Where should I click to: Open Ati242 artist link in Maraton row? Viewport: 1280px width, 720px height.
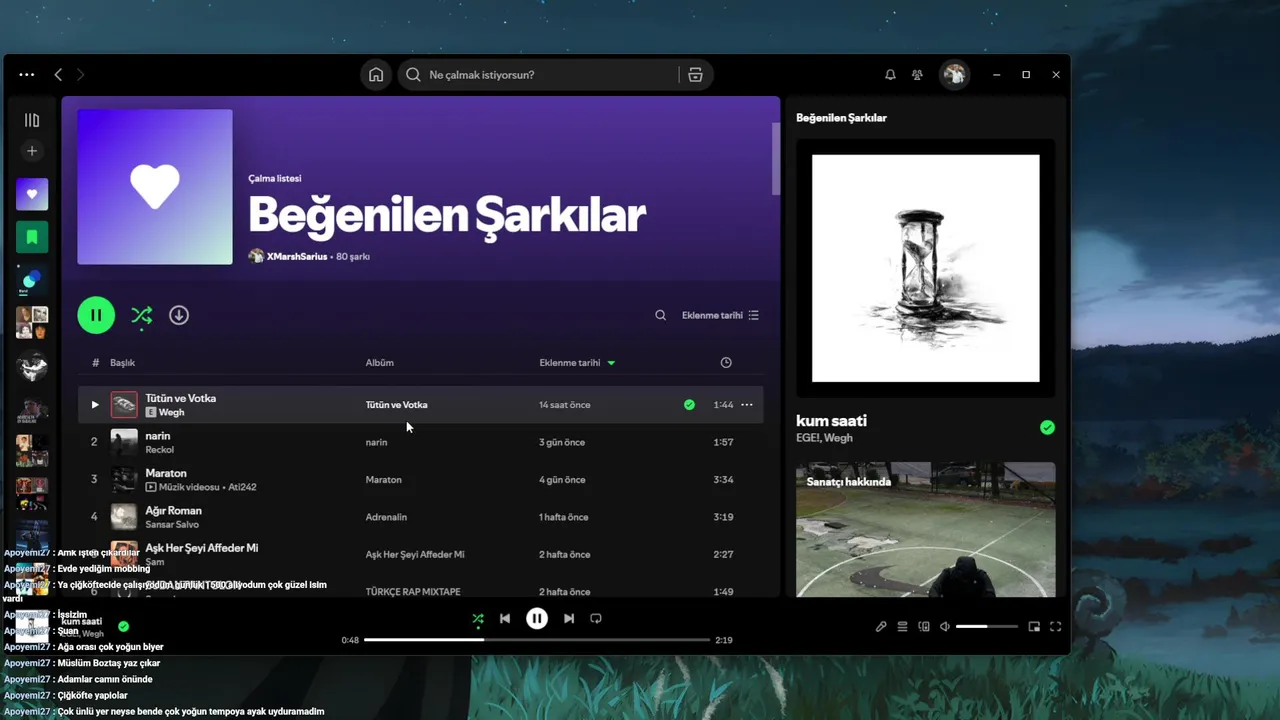click(x=242, y=487)
